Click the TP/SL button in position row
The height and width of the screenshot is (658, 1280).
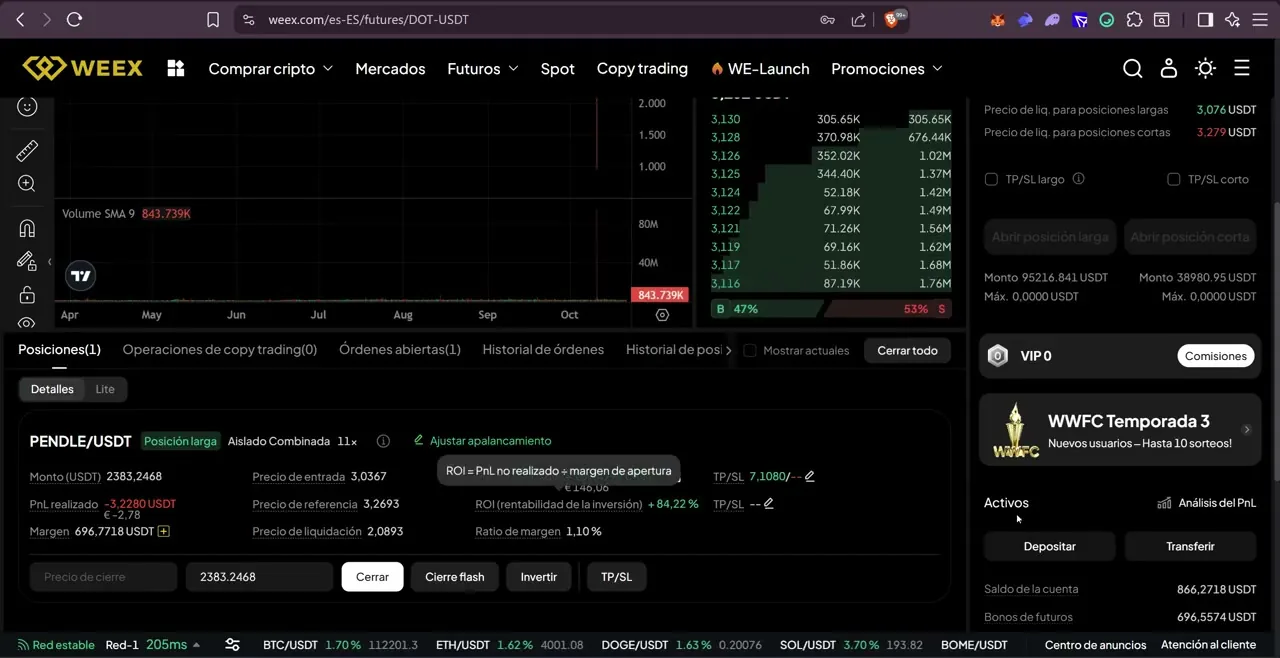[x=616, y=577]
